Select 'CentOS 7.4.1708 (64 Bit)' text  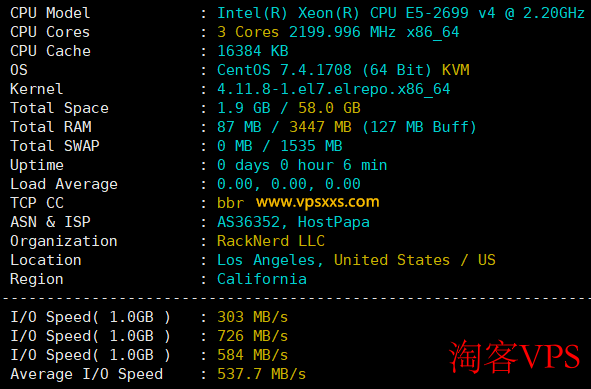324,70
